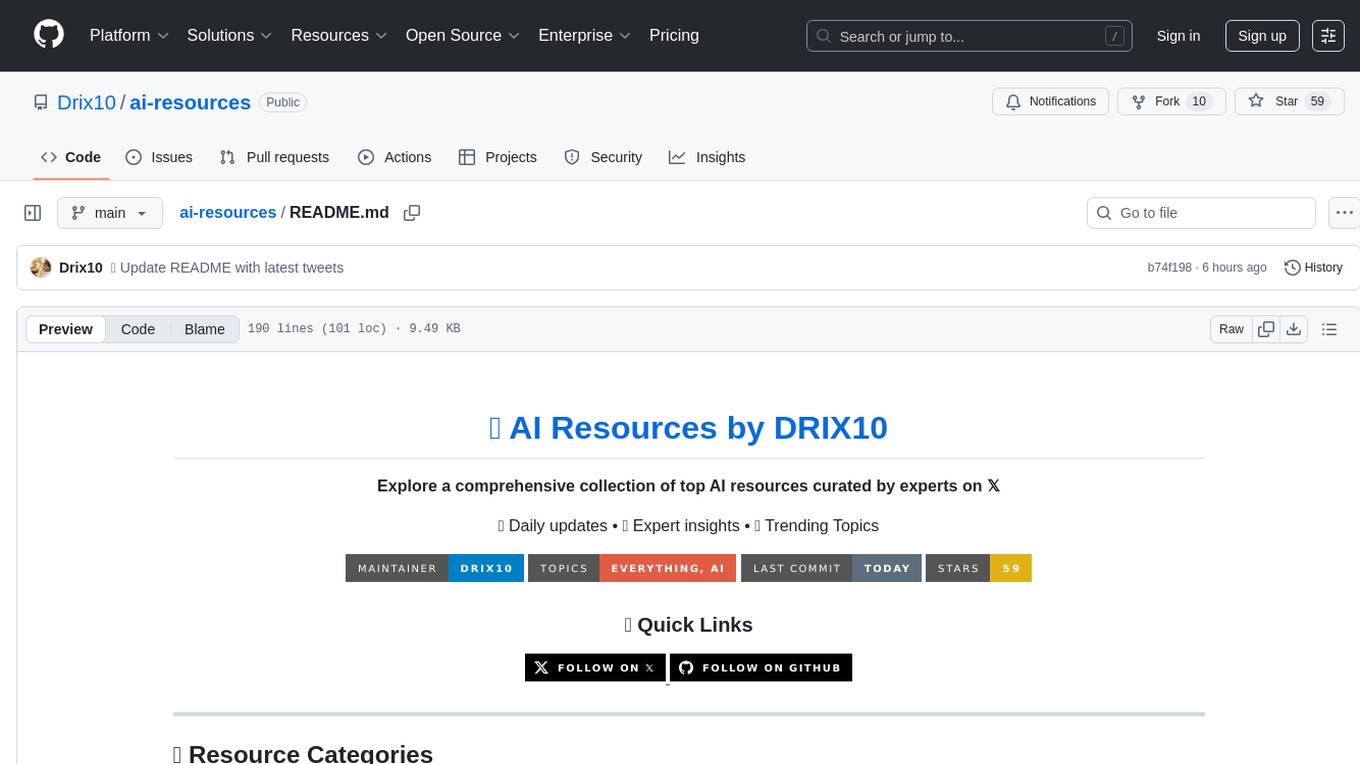Focus the Search or jump to field

[969, 36]
